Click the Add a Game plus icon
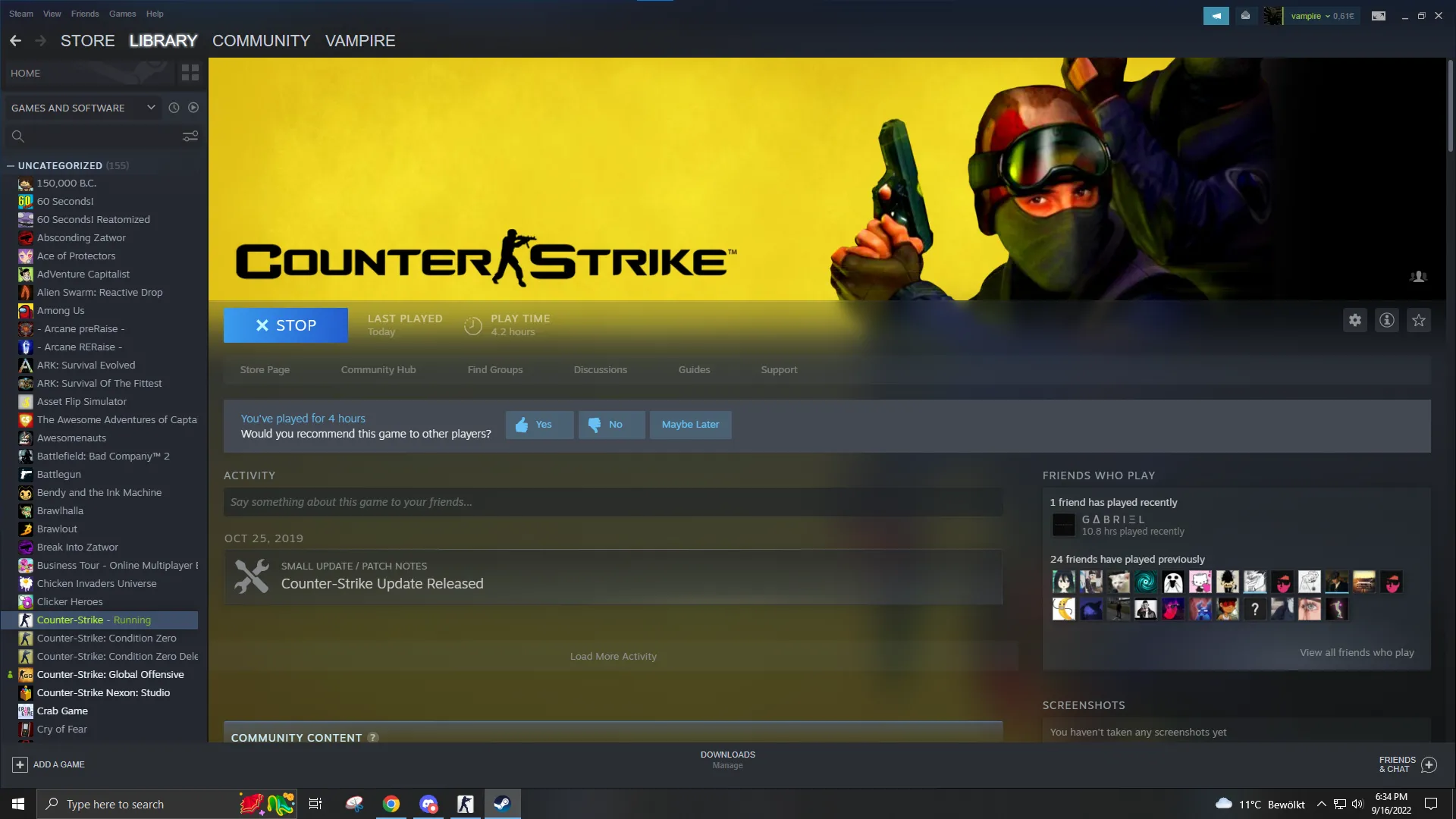Screen dimensions: 1456x819 click(x=20, y=764)
